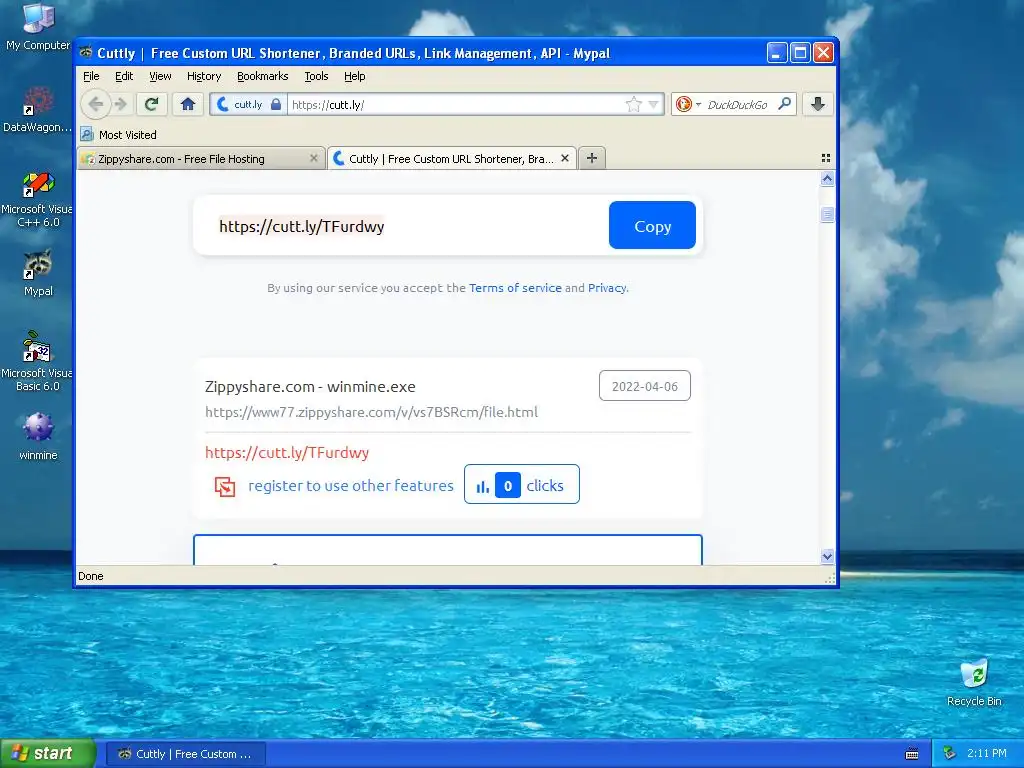Screen dimensions: 1024x768
Task: Open a new tab with plus button
Action: pos(592,158)
